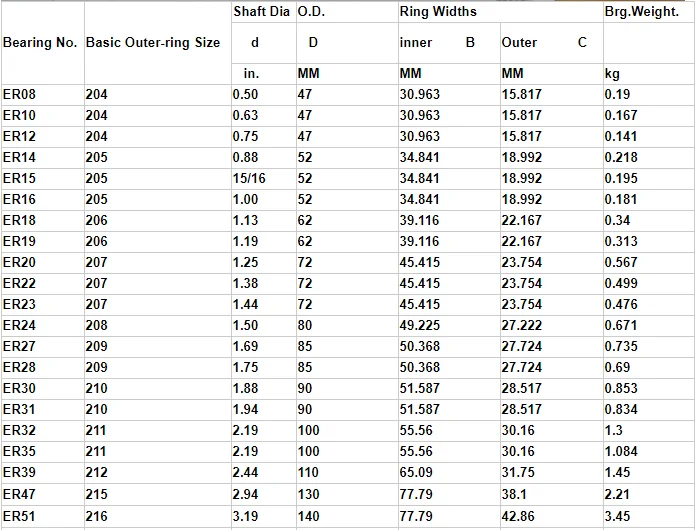The height and width of the screenshot is (530, 695).
Task: Select the ER15 bearing number cell
Action: tap(20, 178)
